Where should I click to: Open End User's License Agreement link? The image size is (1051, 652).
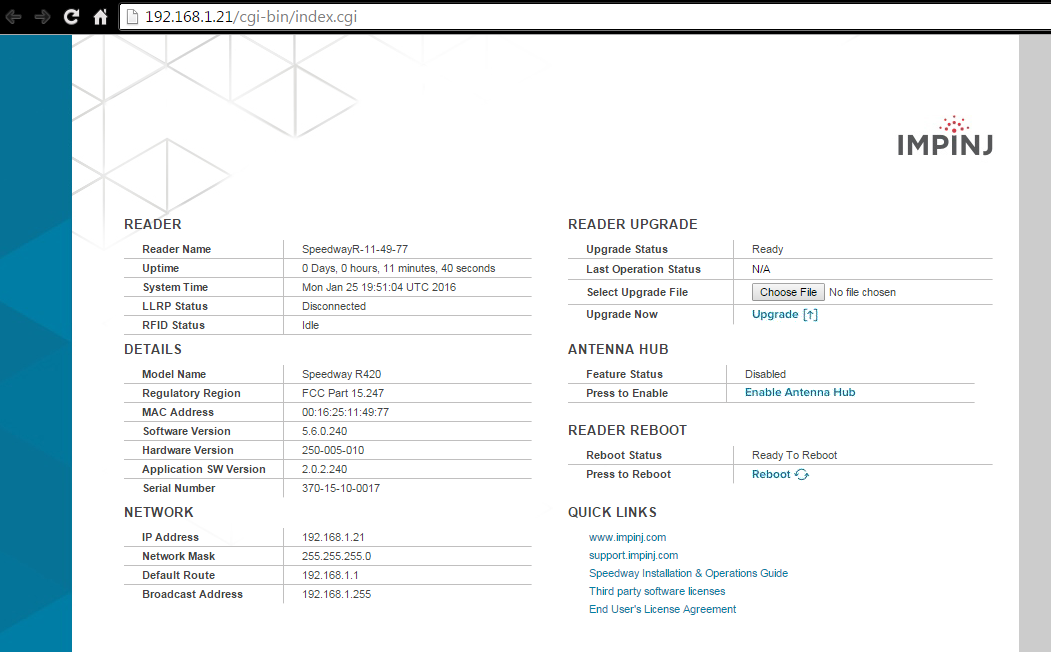pyautogui.click(x=662, y=610)
